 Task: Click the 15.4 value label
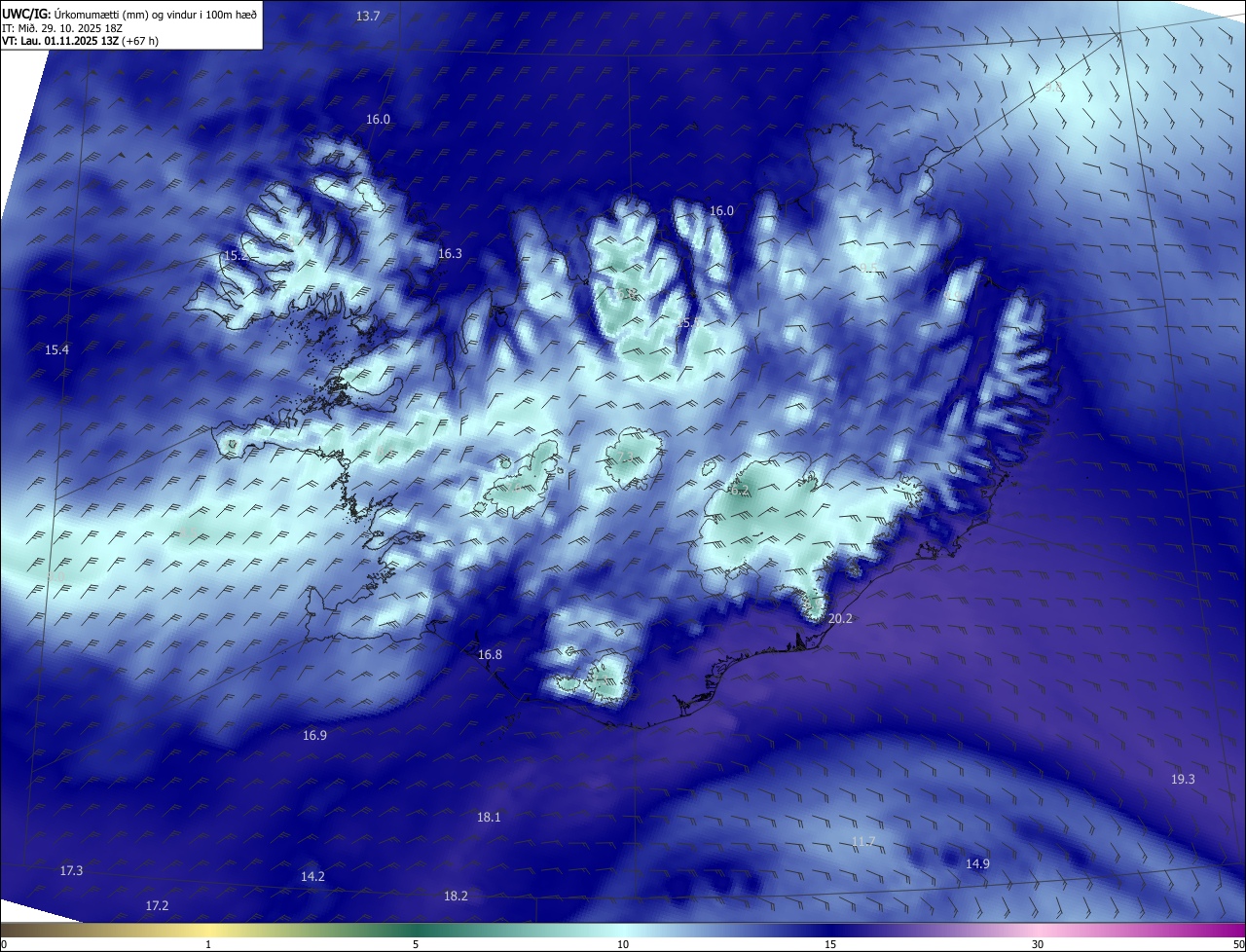click(56, 349)
